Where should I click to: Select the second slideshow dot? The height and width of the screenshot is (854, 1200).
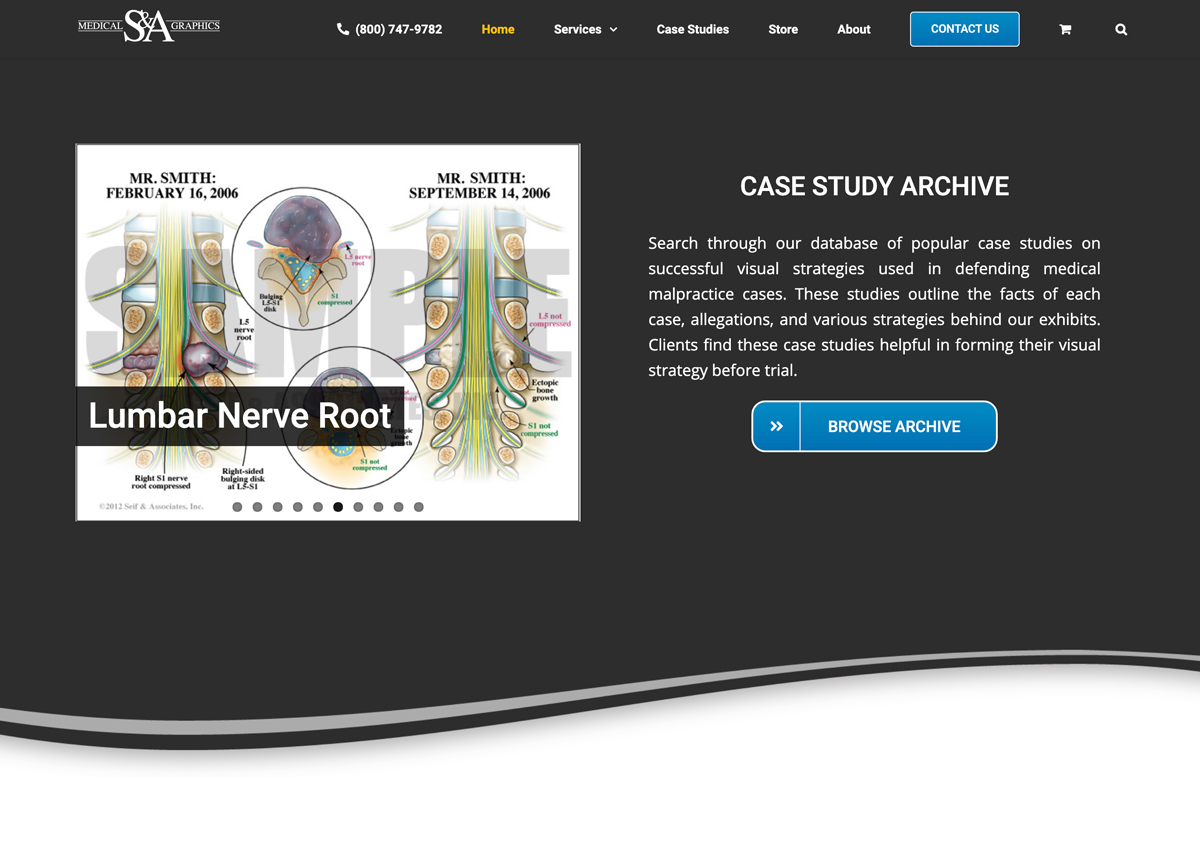[x=257, y=507]
